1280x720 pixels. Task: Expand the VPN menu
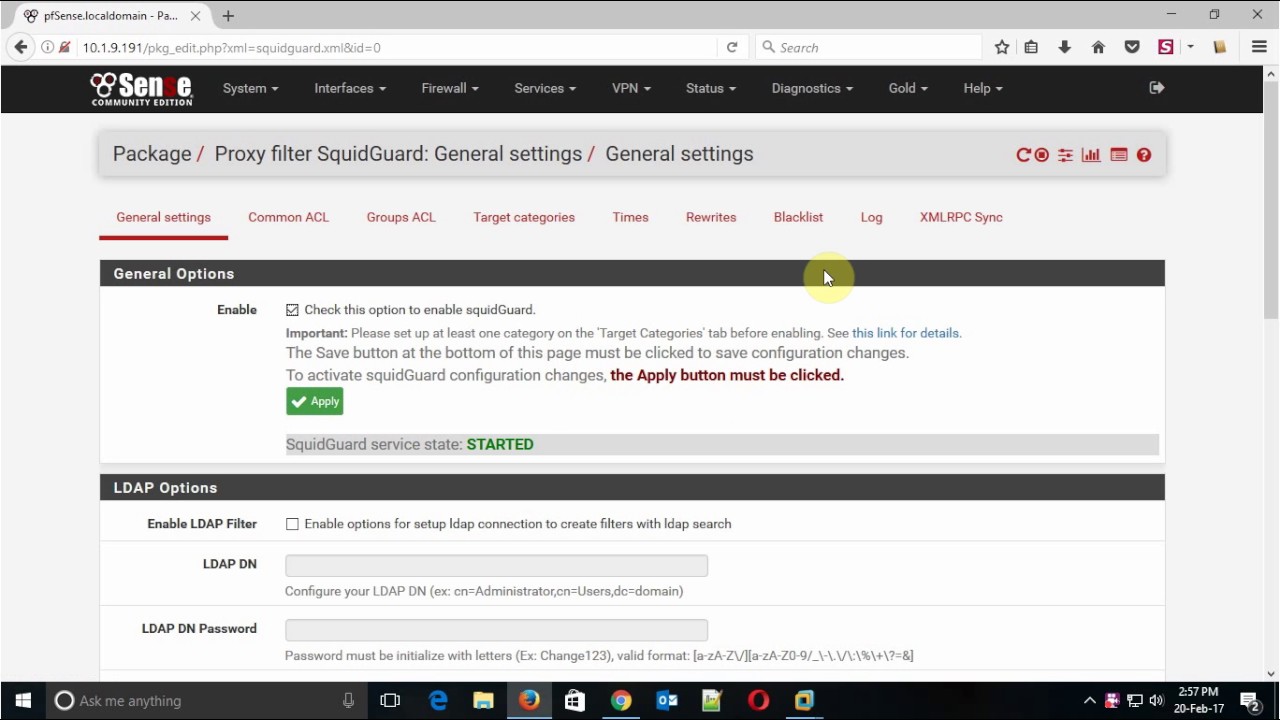point(631,88)
